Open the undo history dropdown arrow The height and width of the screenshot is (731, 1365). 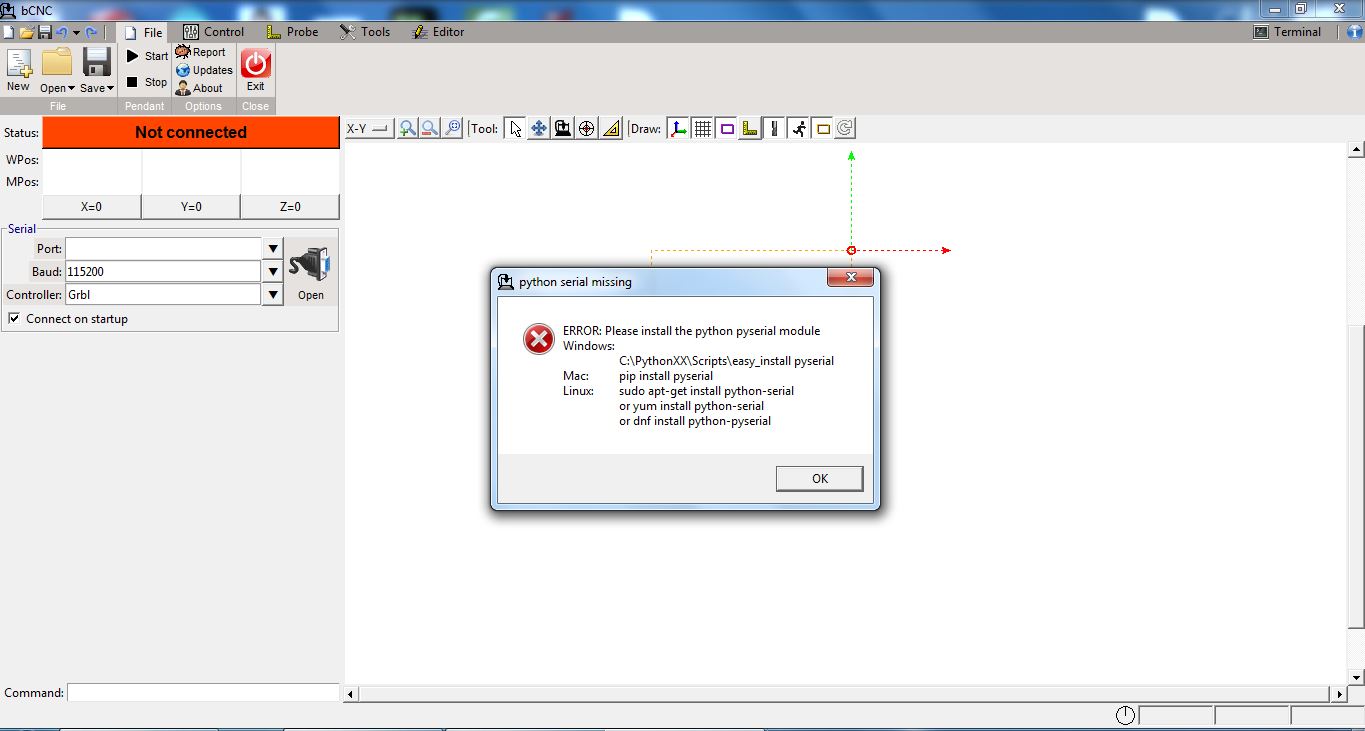(x=76, y=33)
